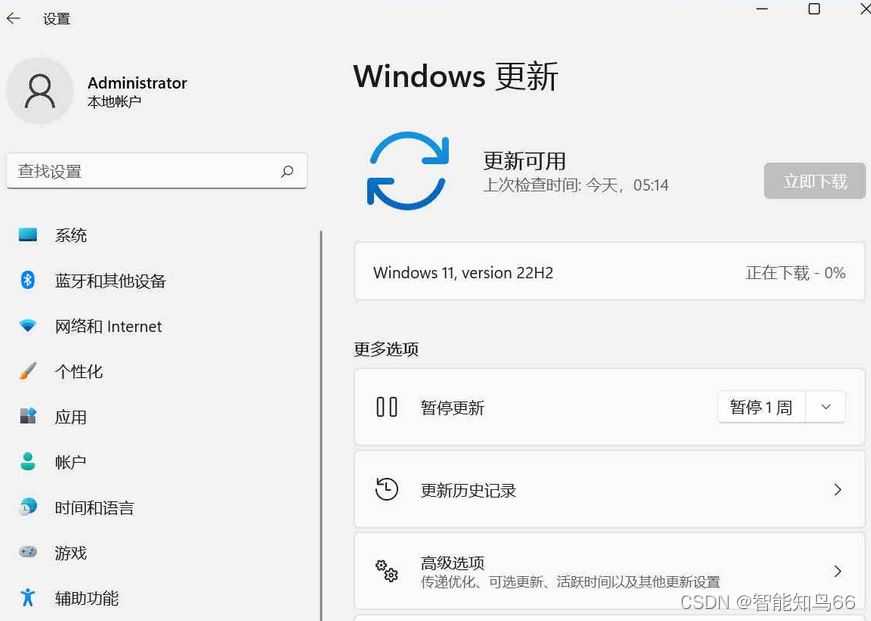Open the 暂停 1 周 duration dropdown
The width and height of the screenshot is (871, 621).
click(x=826, y=406)
